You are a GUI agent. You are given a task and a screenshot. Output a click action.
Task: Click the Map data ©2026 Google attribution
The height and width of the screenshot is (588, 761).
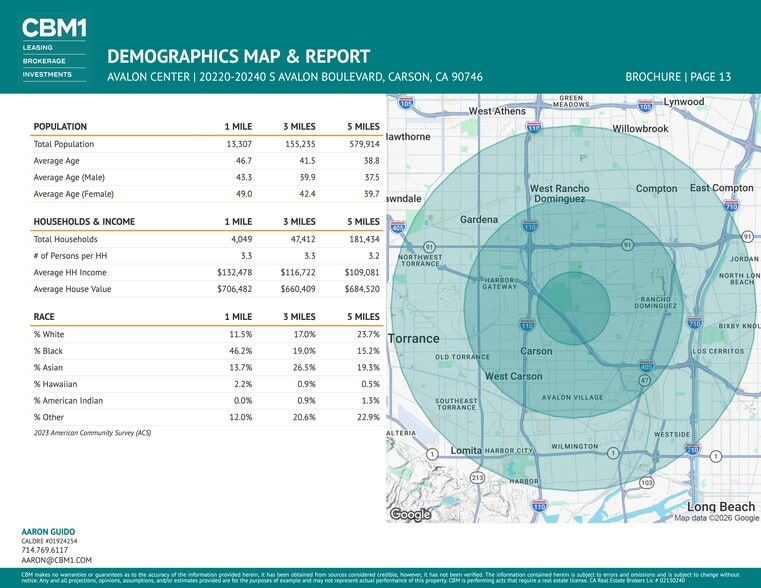[716, 518]
